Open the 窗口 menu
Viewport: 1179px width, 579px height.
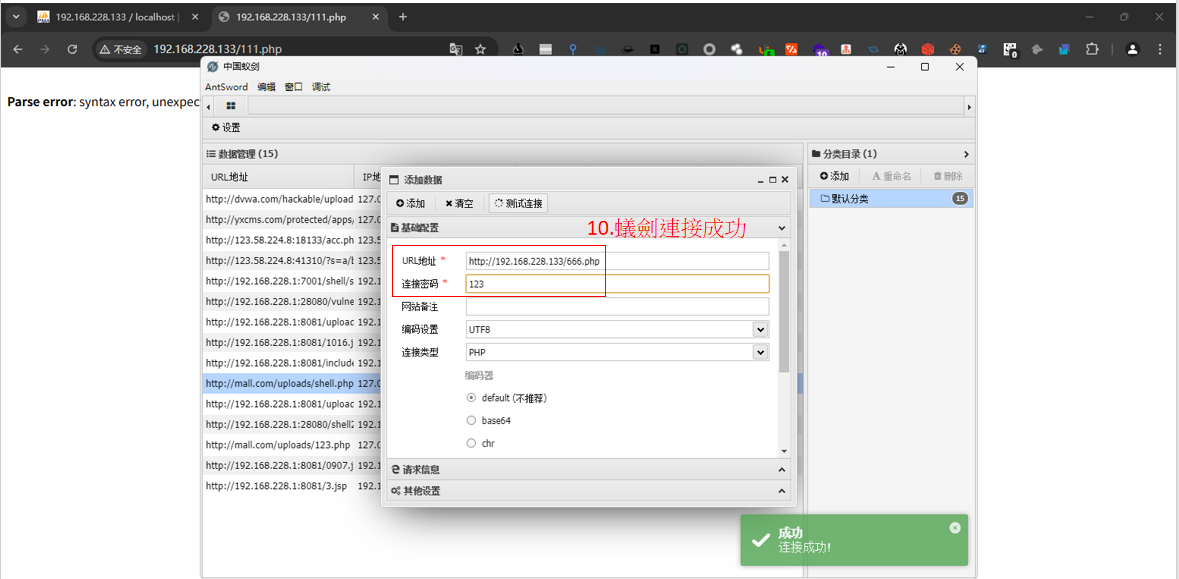(x=293, y=87)
